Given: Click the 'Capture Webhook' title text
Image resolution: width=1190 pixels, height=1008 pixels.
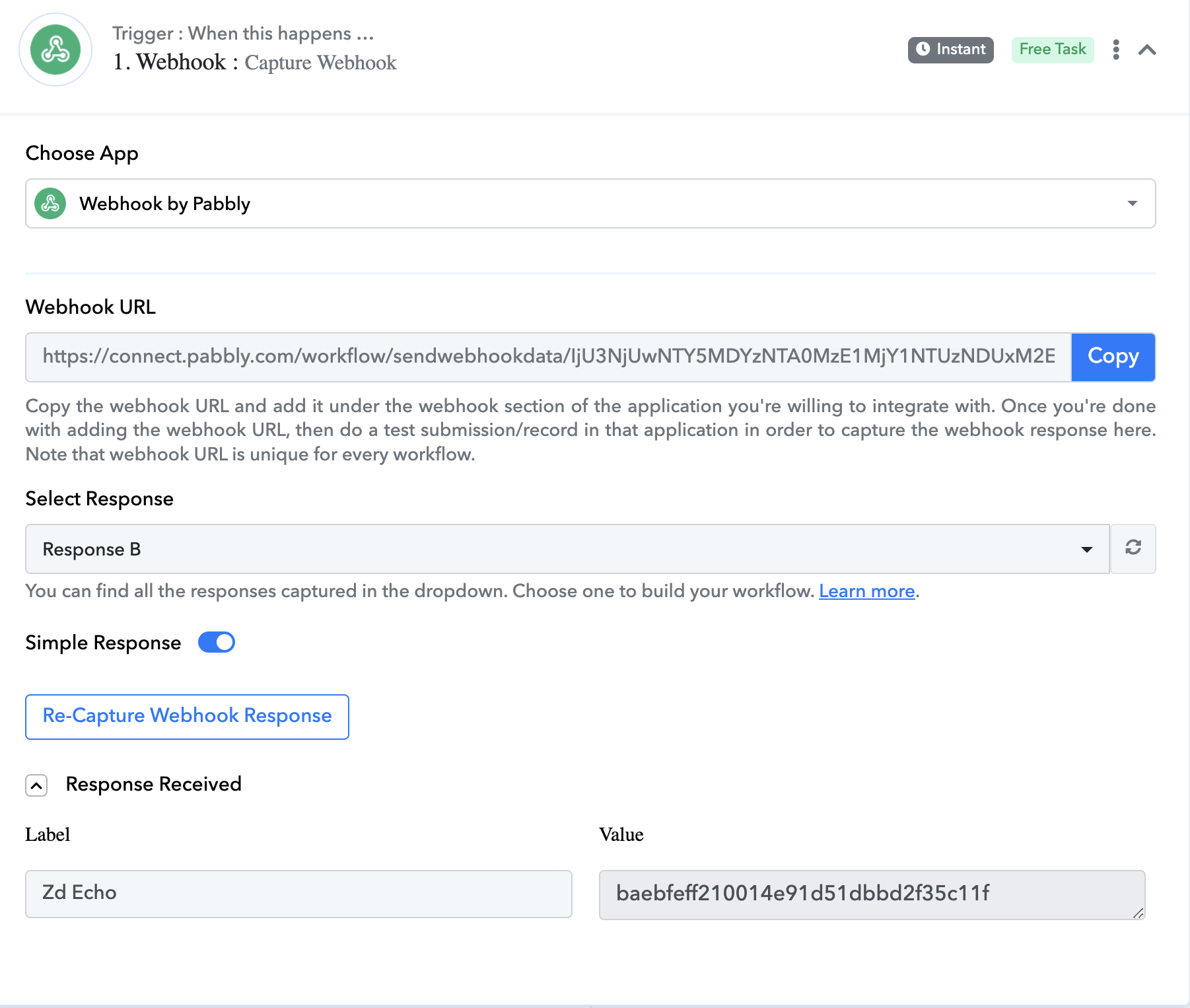Looking at the screenshot, I should [x=320, y=63].
